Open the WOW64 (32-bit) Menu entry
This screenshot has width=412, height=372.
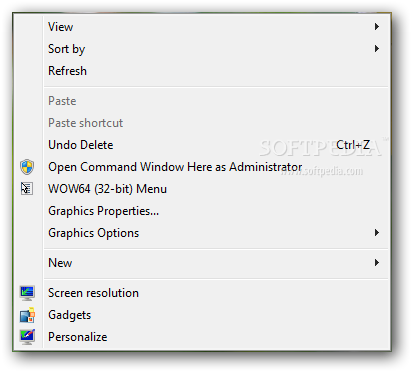(x=217, y=189)
